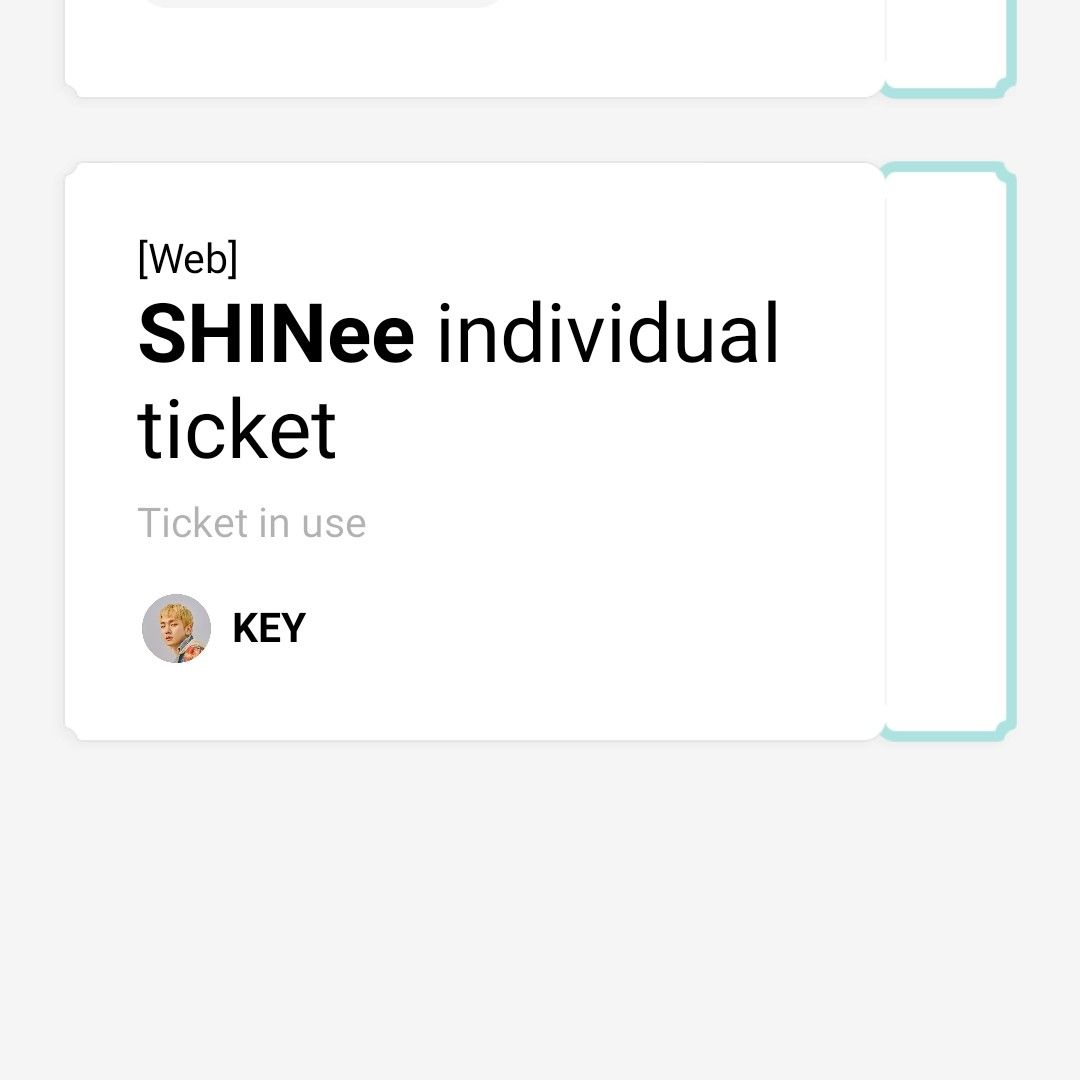Tap the empty gray area below the tickets
The height and width of the screenshot is (1080, 1080).
click(x=540, y=909)
